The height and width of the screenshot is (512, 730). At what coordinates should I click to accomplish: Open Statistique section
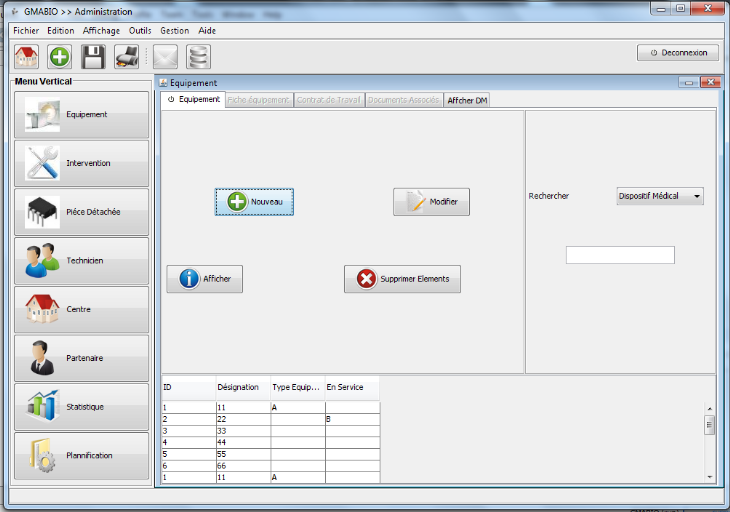click(x=81, y=407)
